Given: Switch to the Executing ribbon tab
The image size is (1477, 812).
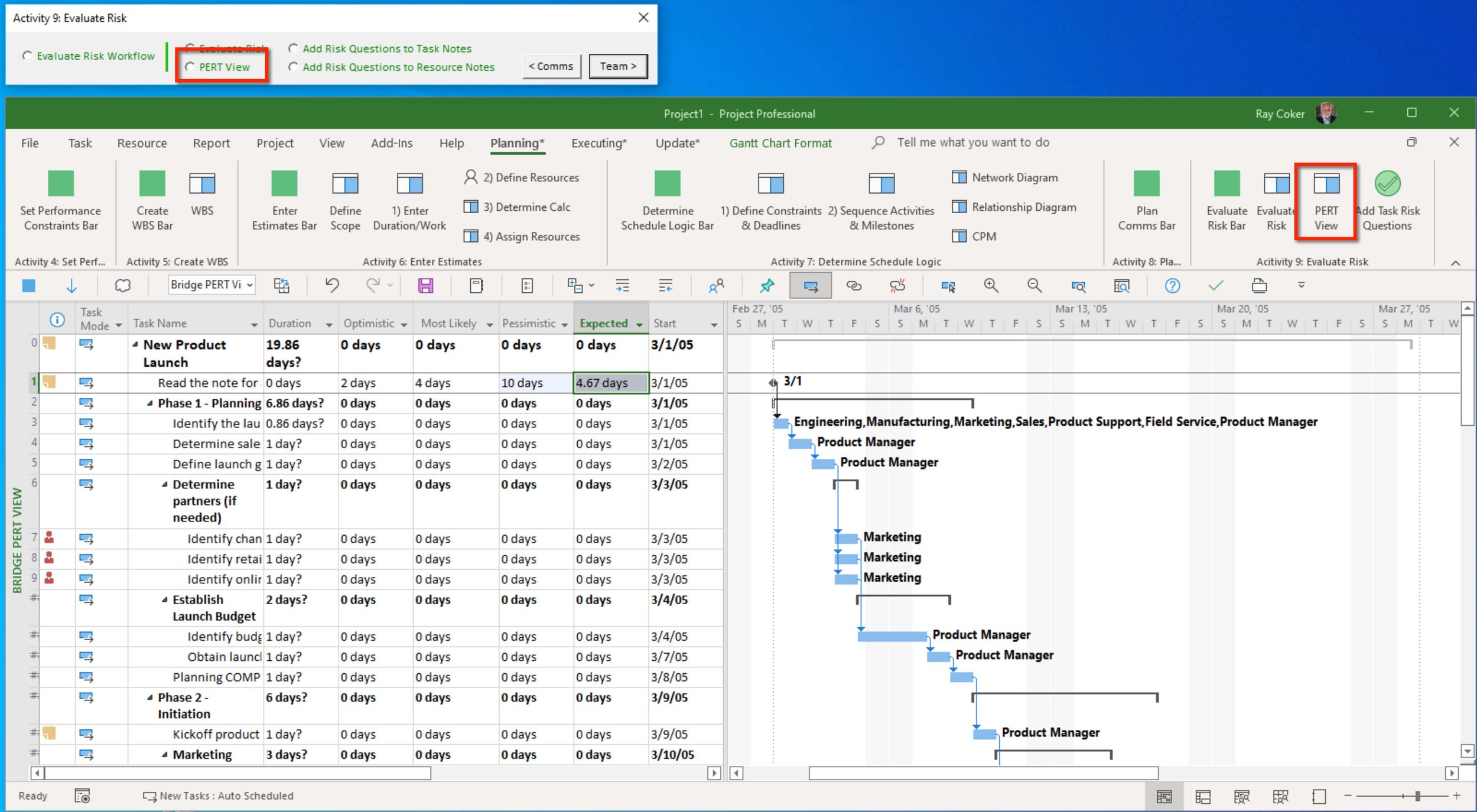Looking at the screenshot, I should tap(598, 143).
